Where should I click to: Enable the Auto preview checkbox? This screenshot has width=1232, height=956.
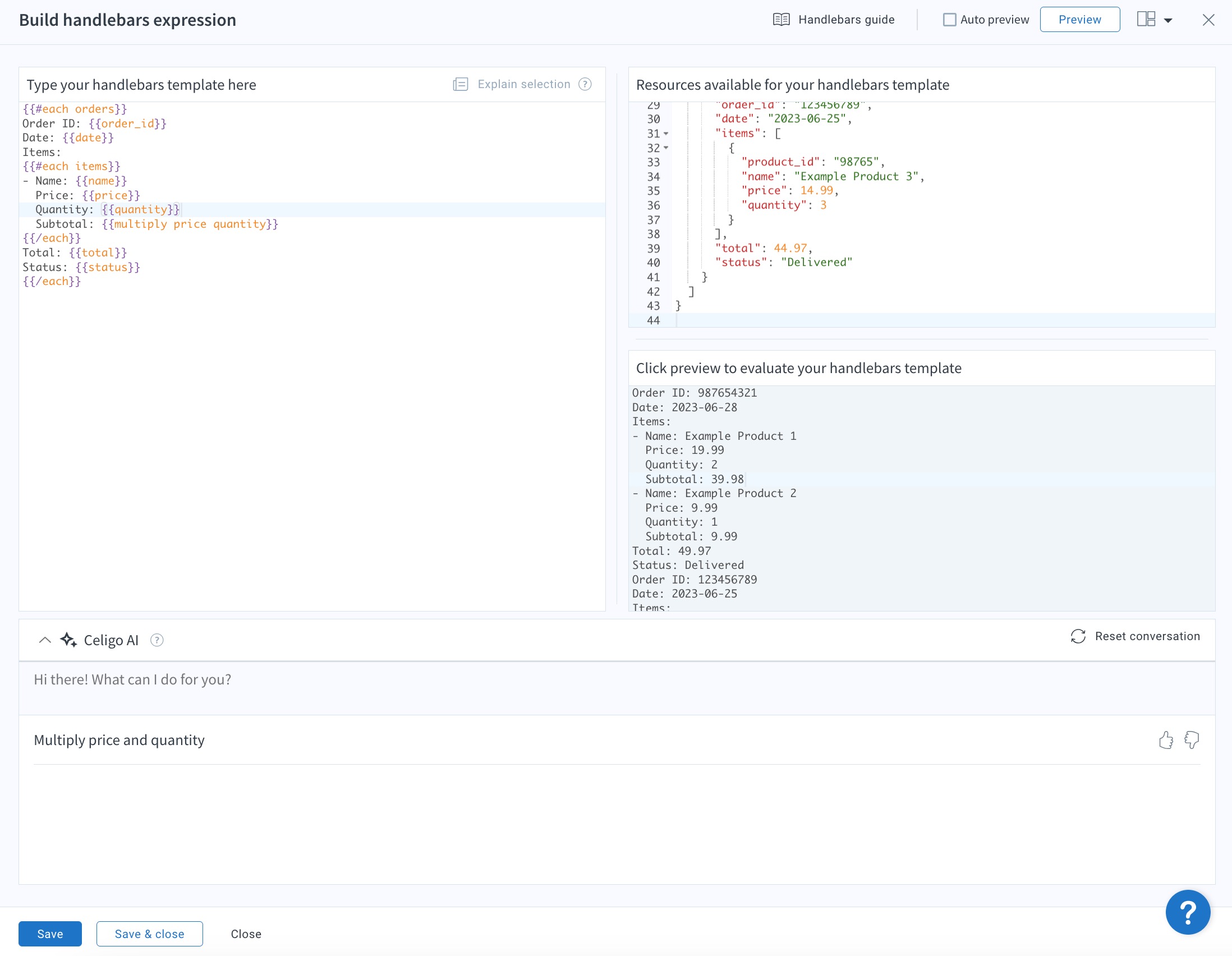[949, 20]
